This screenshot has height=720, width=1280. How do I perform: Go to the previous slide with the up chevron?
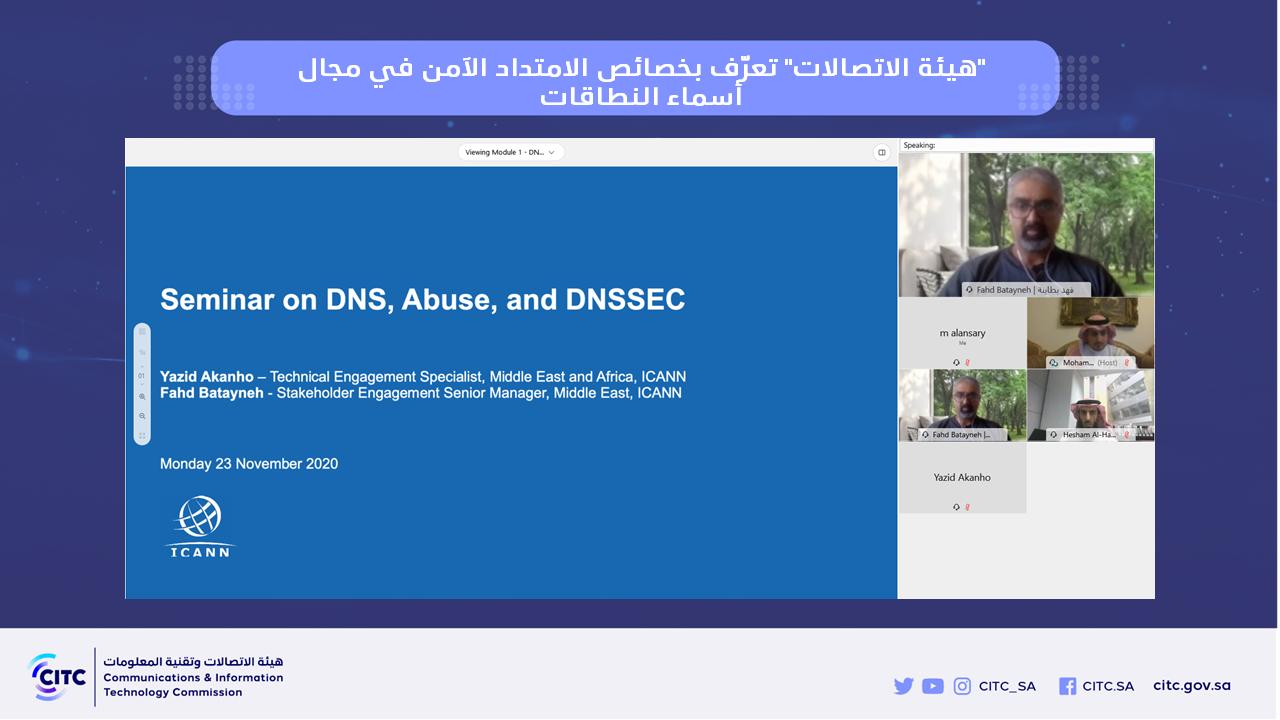pos(142,366)
